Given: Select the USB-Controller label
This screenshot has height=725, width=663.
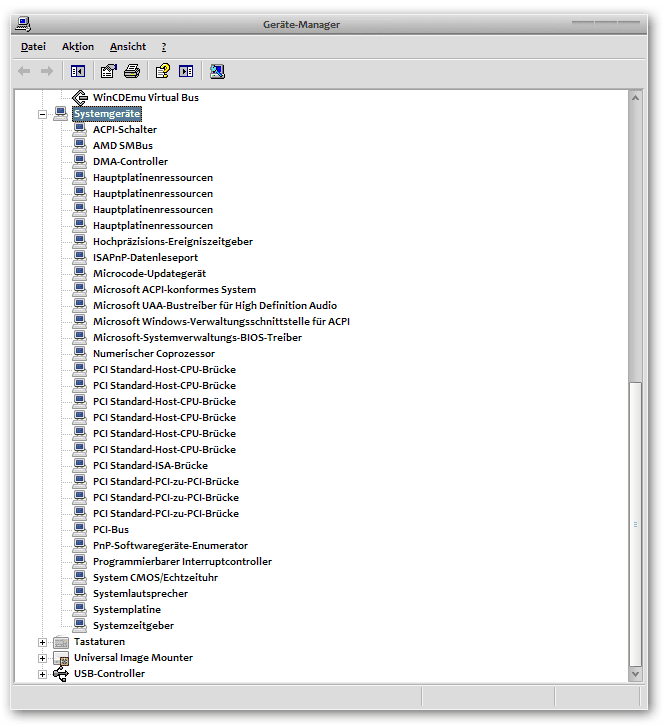Looking at the screenshot, I should pos(109,674).
